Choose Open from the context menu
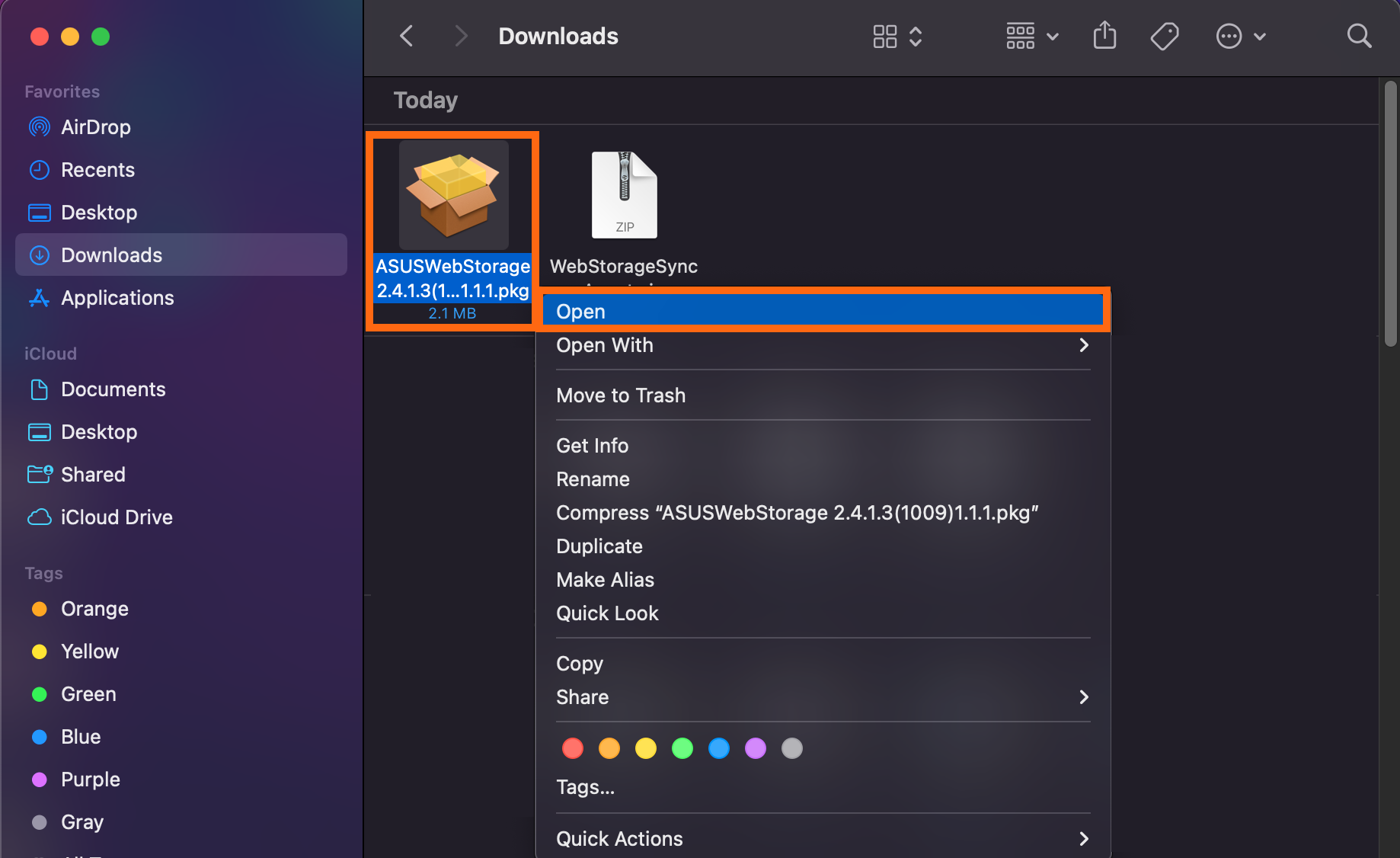Viewport: 1400px width, 858px height. tap(823, 312)
